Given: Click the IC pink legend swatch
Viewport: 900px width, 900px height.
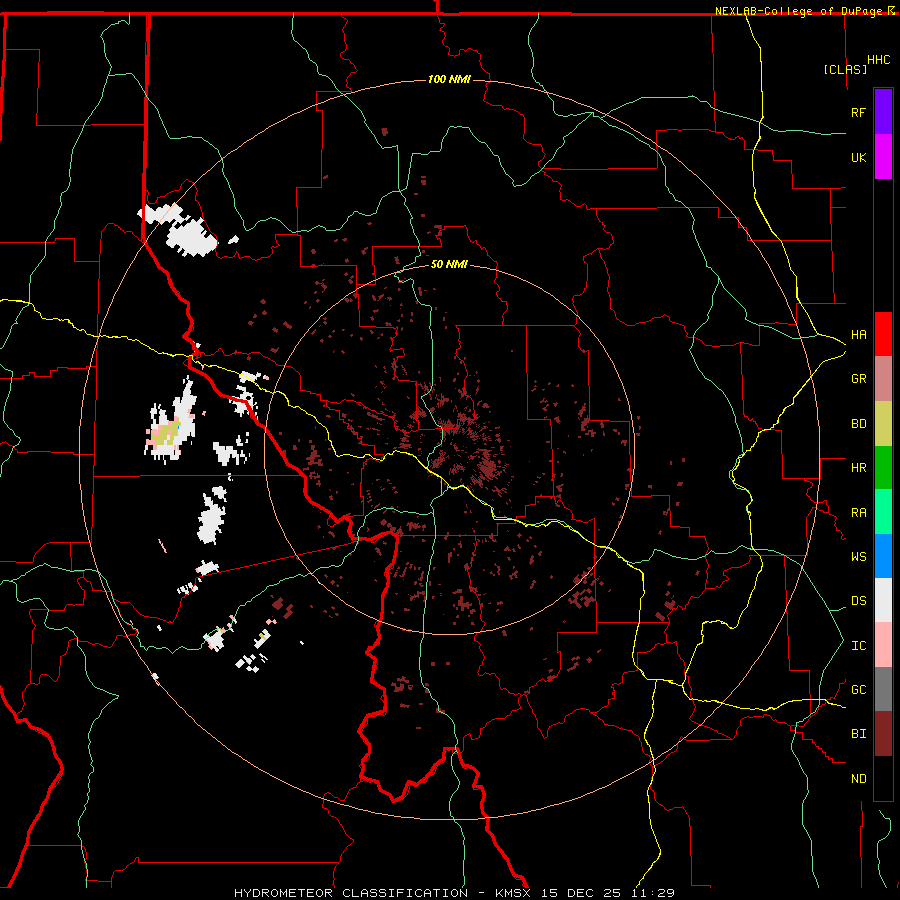Looking at the screenshot, I should pos(883,645).
